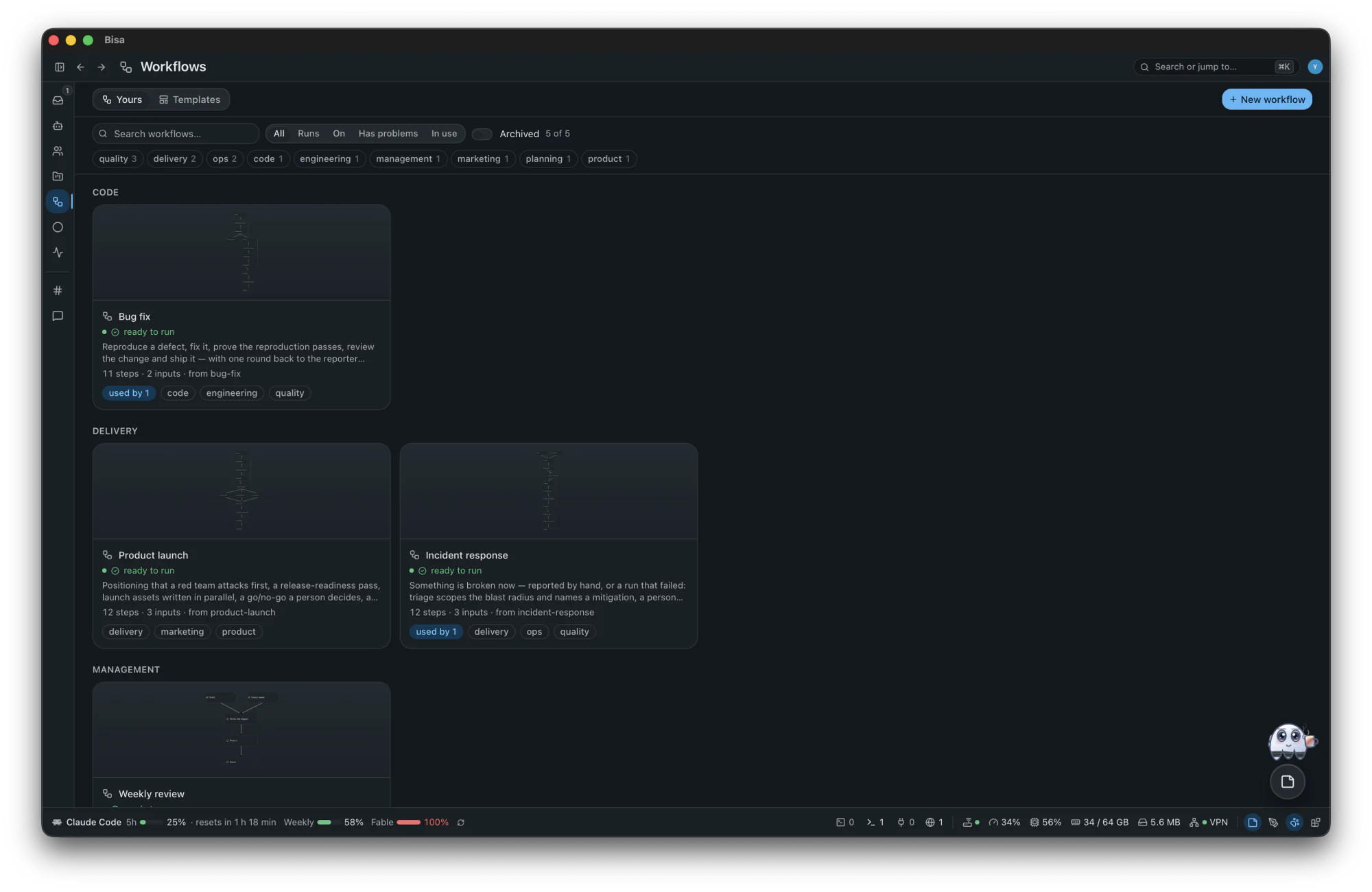Go back with the left arrow
1372x892 pixels.
point(80,67)
